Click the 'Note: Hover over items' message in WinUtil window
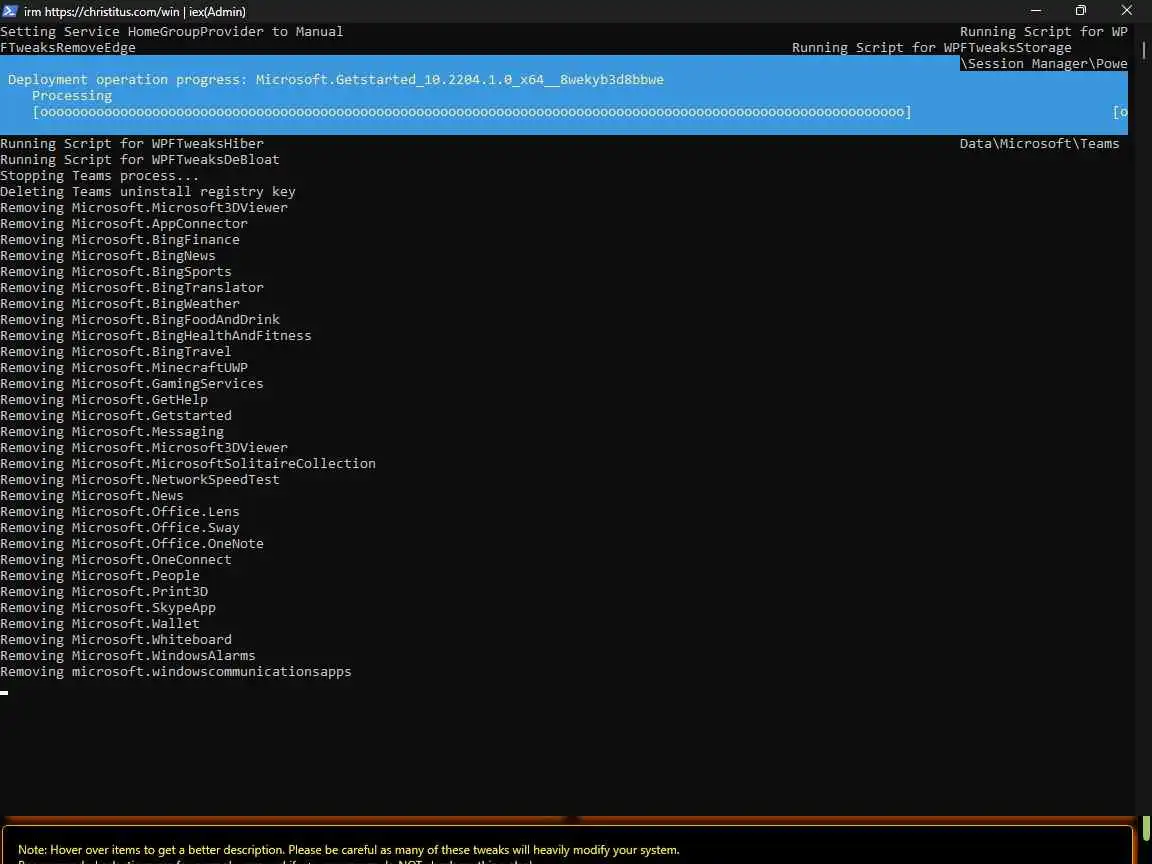 (348, 850)
